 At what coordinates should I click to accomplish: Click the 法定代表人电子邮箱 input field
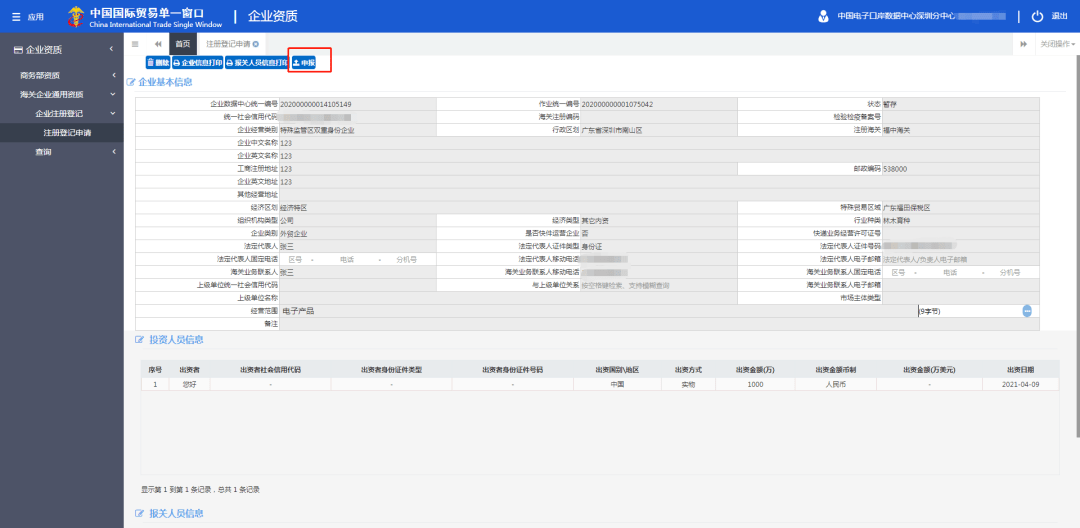click(960, 260)
